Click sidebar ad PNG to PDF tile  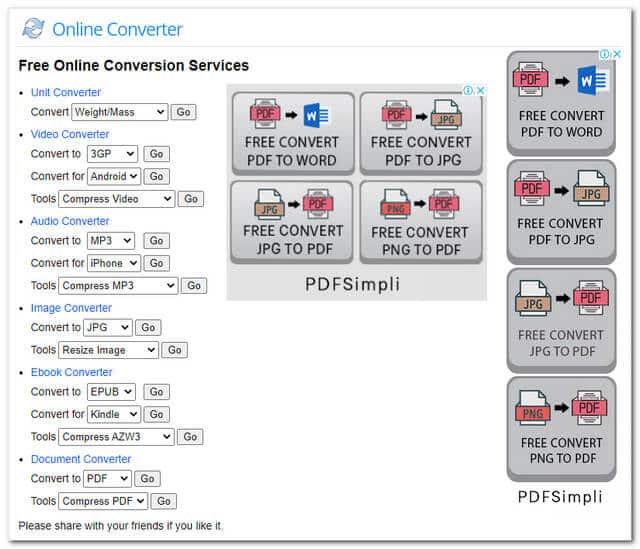tap(561, 429)
